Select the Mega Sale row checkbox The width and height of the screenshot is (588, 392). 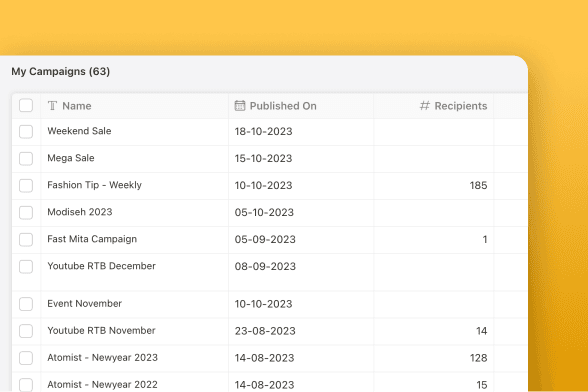point(26,159)
